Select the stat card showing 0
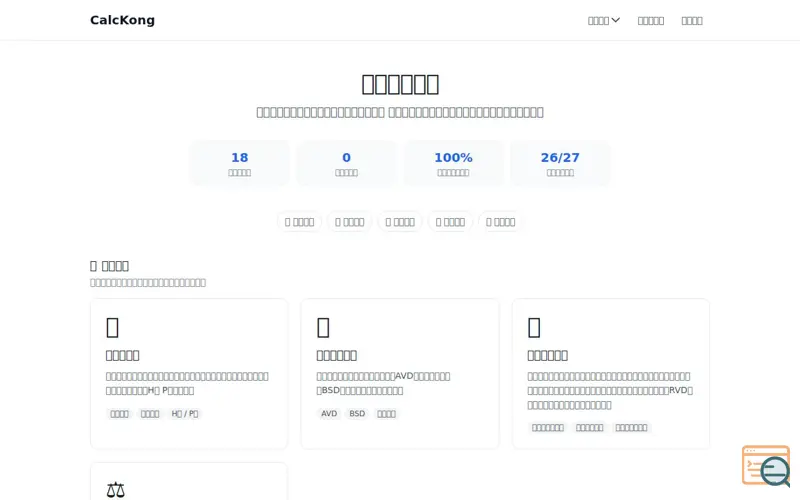Image resolution: width=800 pixels, height=500 pixels. click(346, 163)
